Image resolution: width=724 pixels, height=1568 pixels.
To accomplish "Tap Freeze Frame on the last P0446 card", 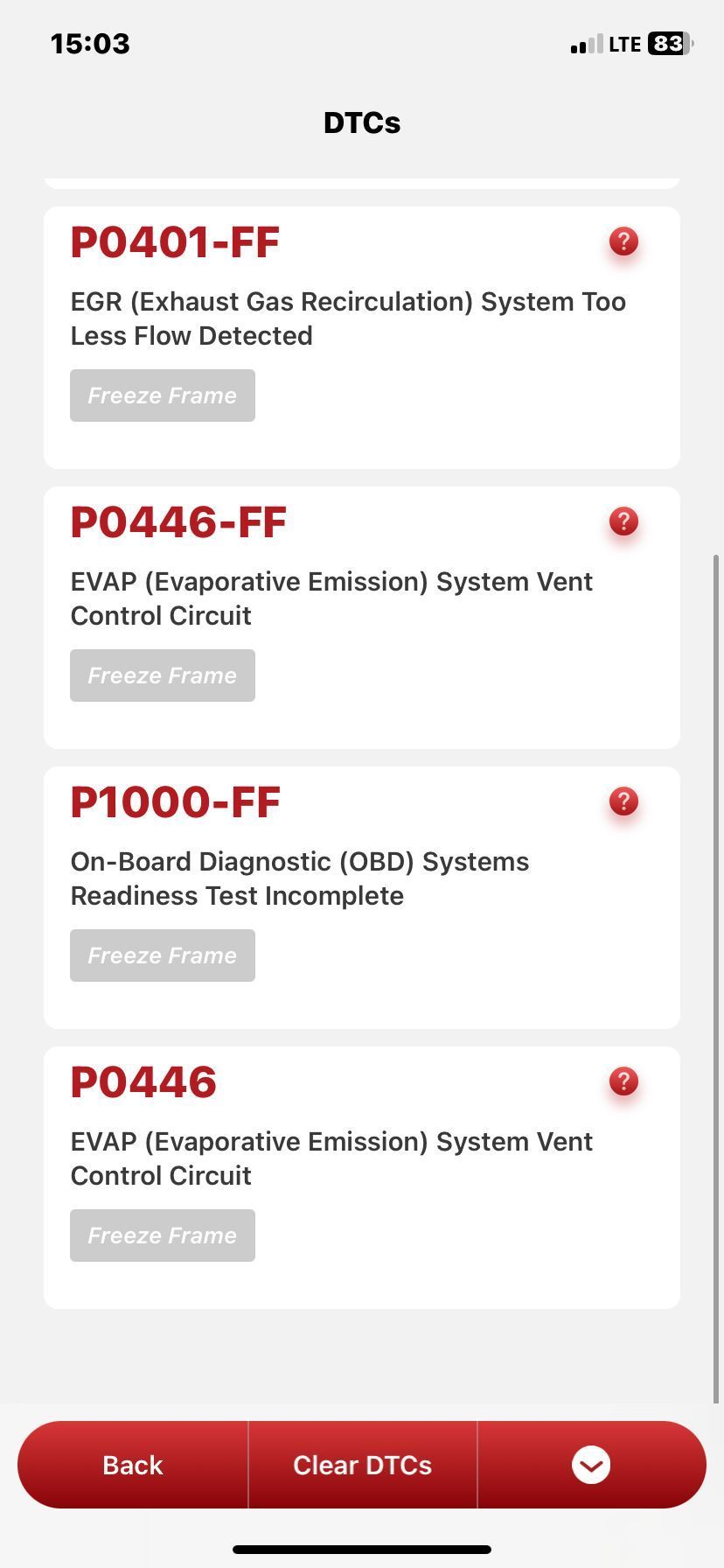I will click(163, 1235).
